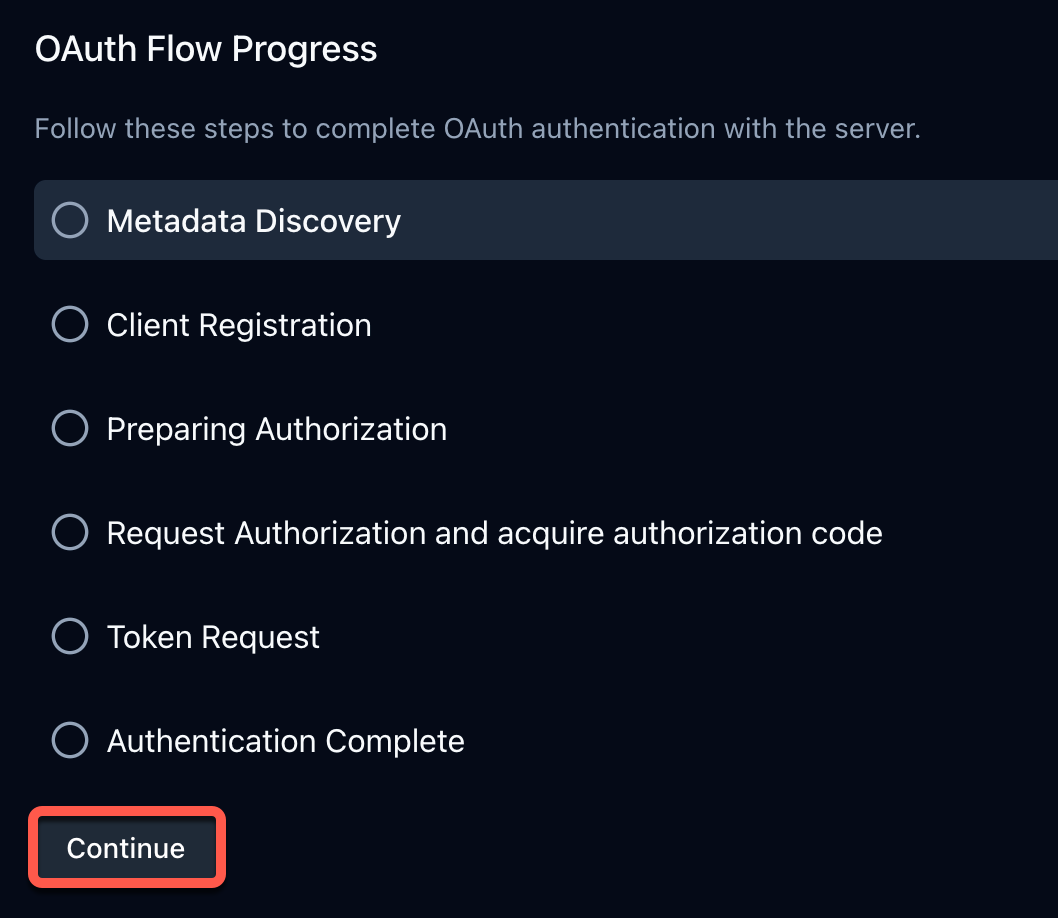The height and width of the screenshot is (918, 1058).
Task: Select the step for acquiring authorization code
Action: click(493, 532)
